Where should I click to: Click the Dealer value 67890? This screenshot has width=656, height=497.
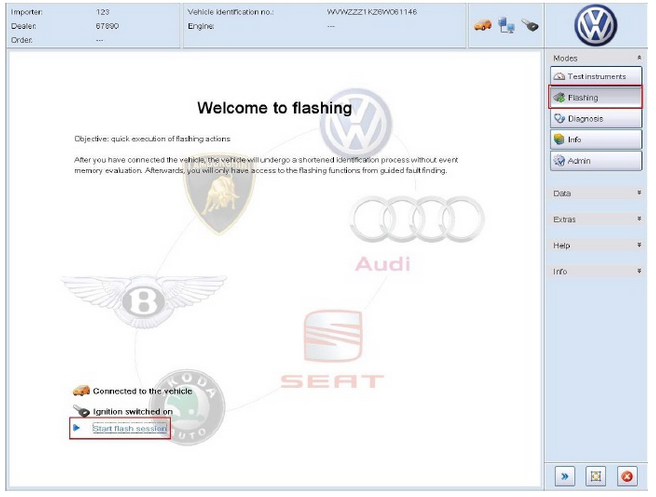coord(107,26)
